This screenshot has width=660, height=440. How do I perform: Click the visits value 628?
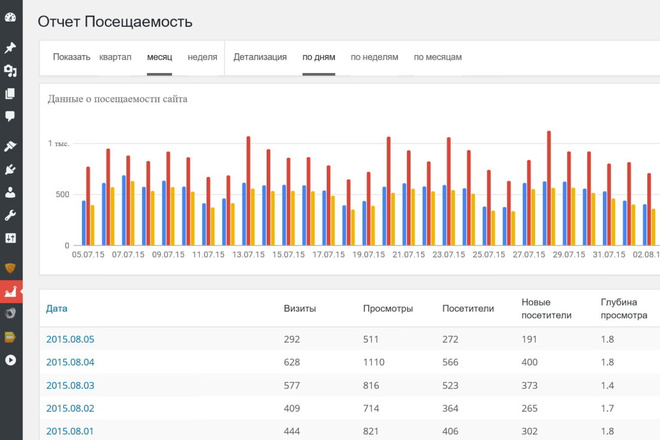tap(292, 362)
